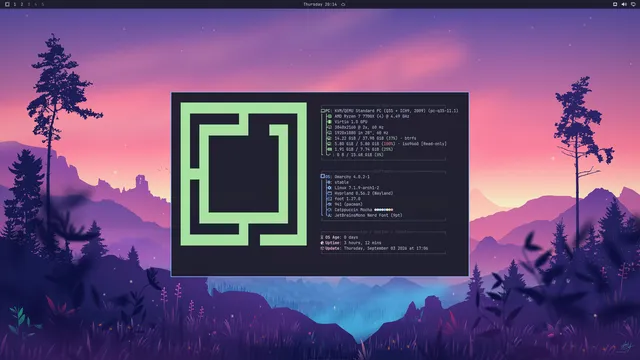Click the PC icon heading the hardware section
The image size is (640, 360).
323,111
